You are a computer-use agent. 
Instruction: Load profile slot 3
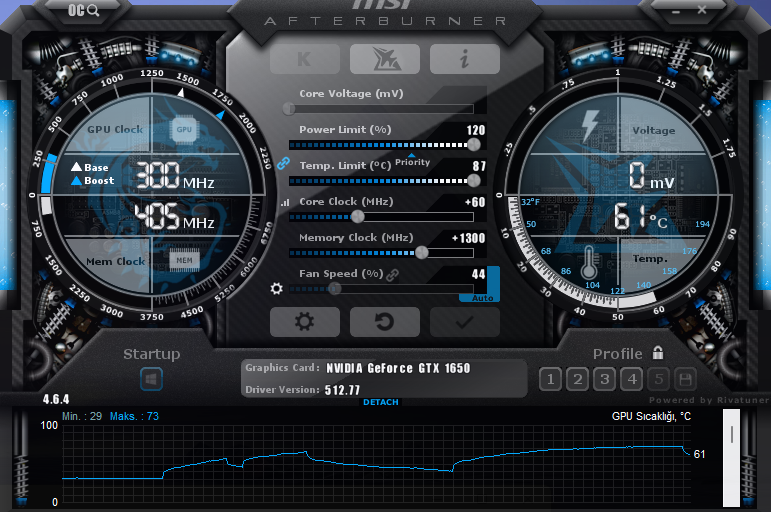tap(605, 379)
